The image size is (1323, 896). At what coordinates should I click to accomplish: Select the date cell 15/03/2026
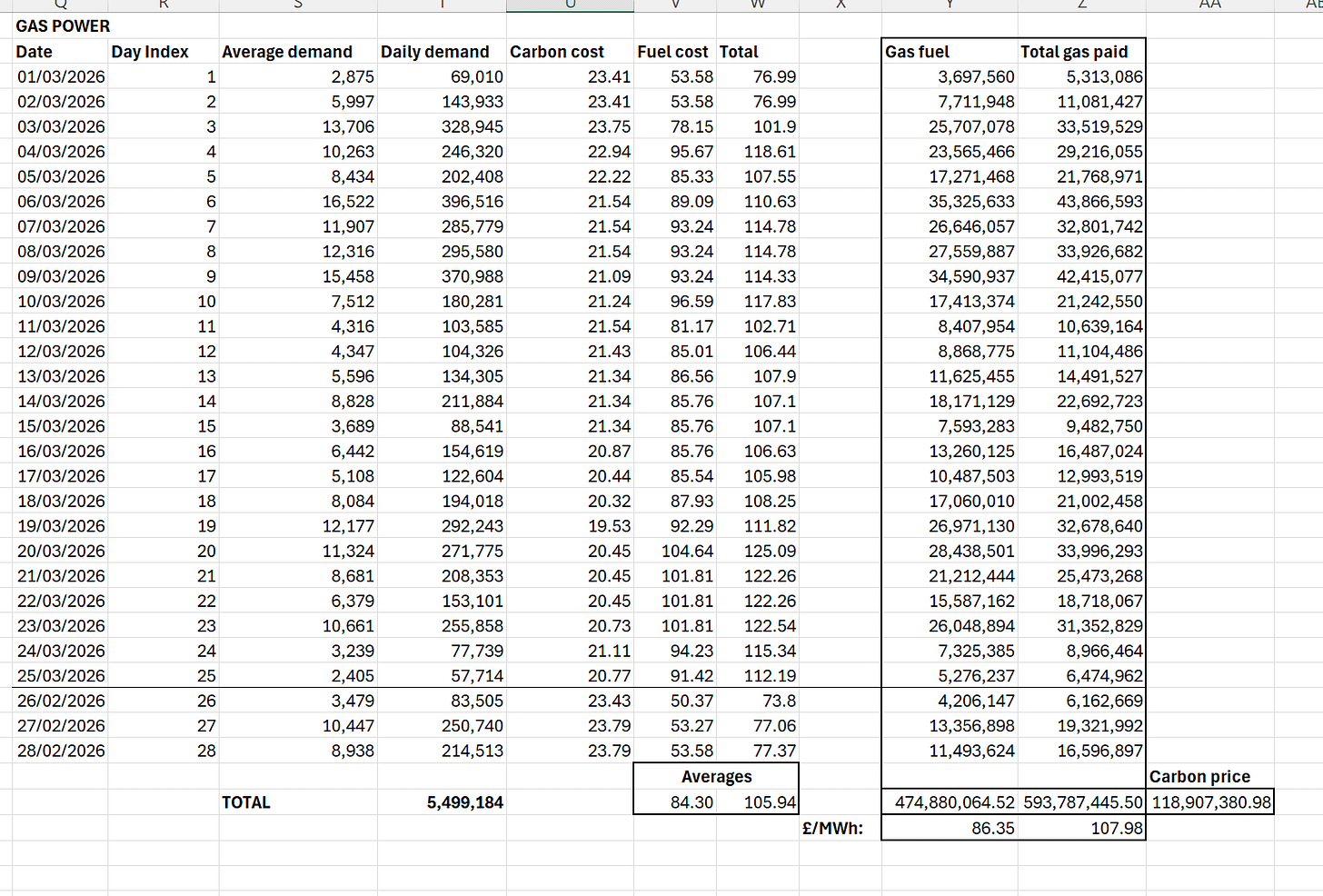point(61,426)
